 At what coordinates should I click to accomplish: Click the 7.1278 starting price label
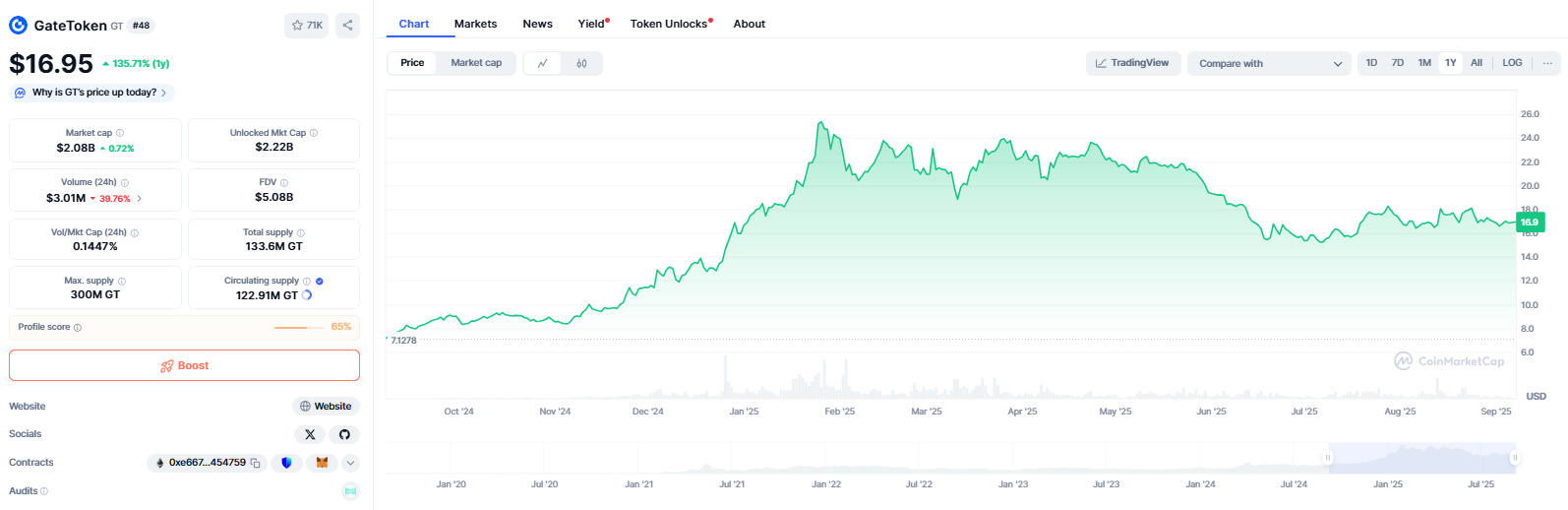pyautogui.click(x=403, y=341)
